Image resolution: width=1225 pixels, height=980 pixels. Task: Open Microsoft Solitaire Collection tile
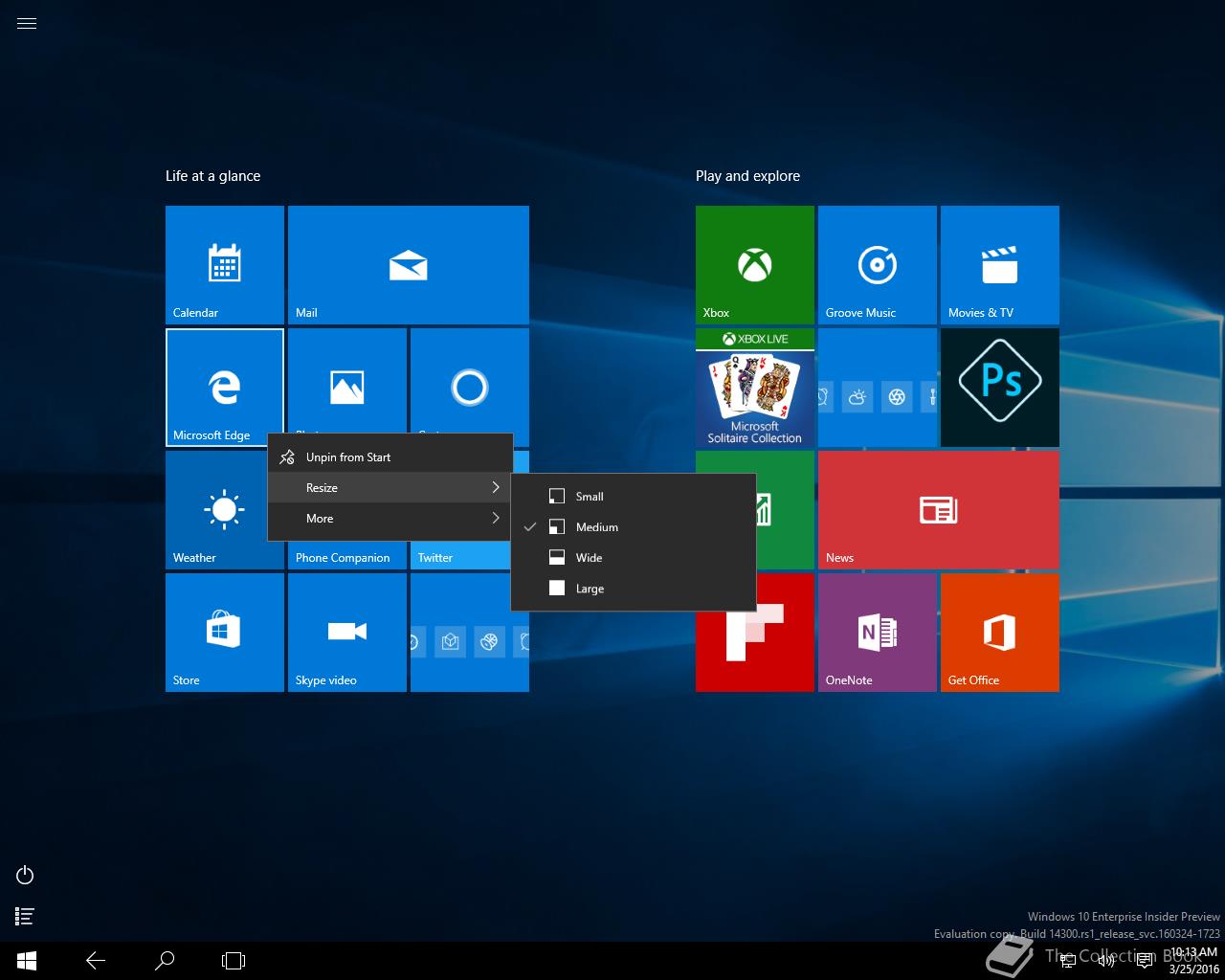coord(755,388)
